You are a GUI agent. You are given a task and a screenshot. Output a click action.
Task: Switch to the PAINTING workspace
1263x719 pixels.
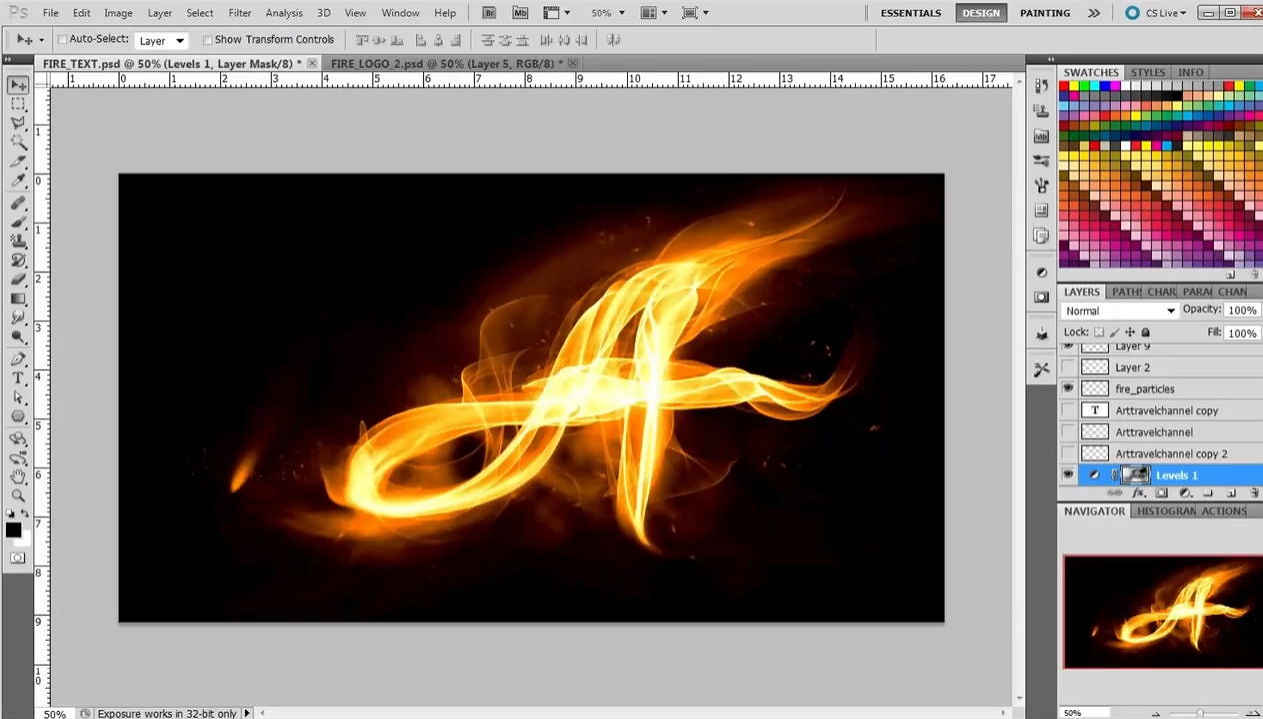(1044, 13)
